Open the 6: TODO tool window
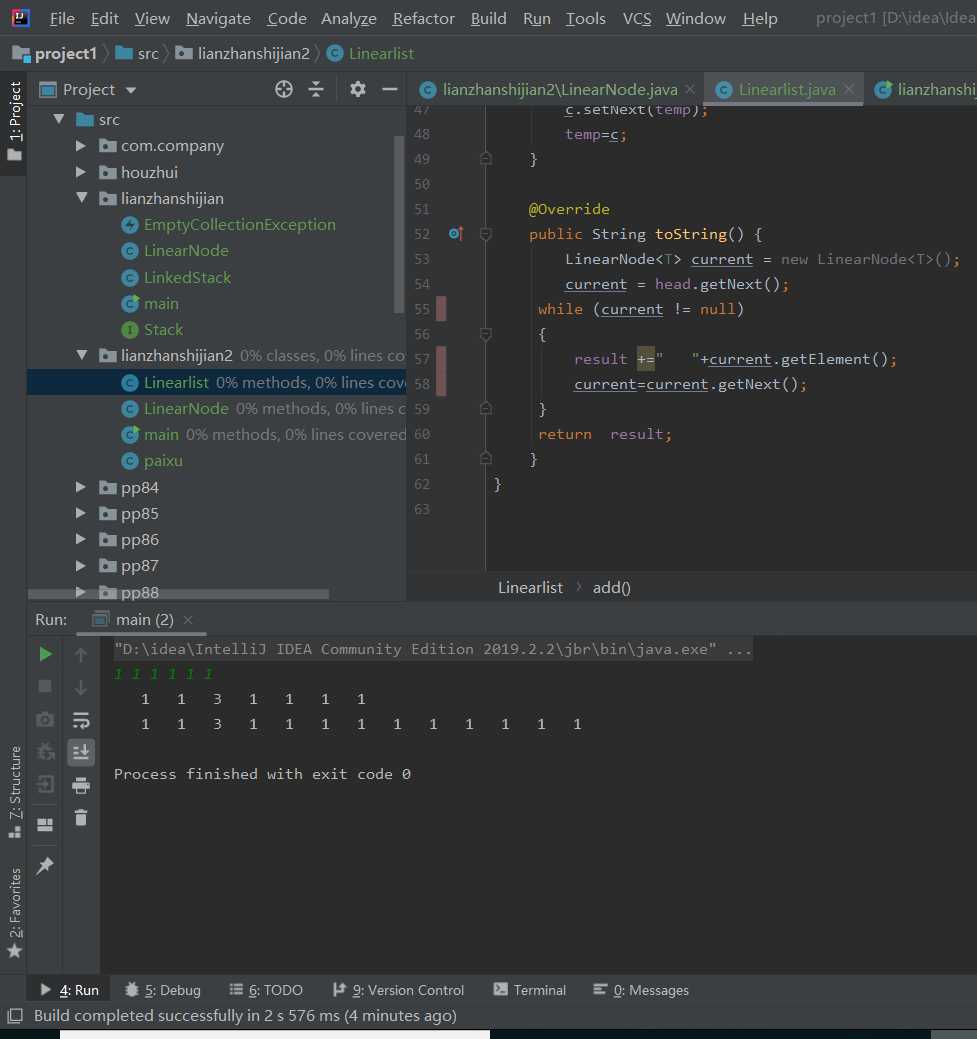This screenshot has width=977, height=1039. 266,990
